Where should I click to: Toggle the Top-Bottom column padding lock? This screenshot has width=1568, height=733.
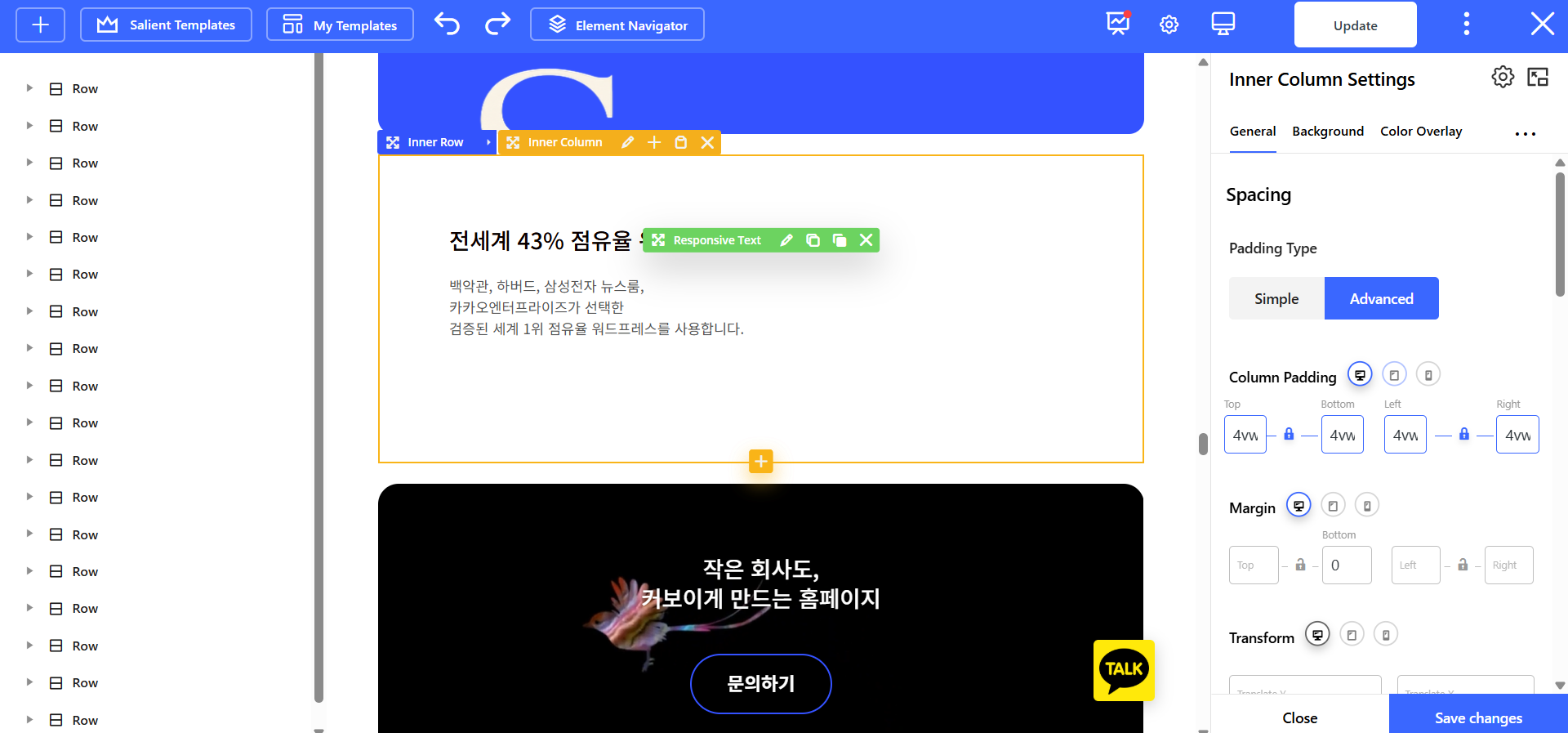click(x=1289, y=435)
